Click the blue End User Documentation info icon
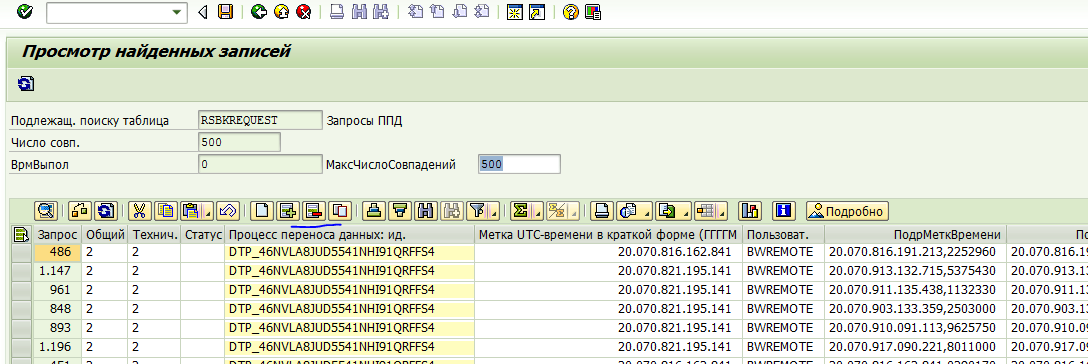1088x364 pixels. tap(784, 210)
